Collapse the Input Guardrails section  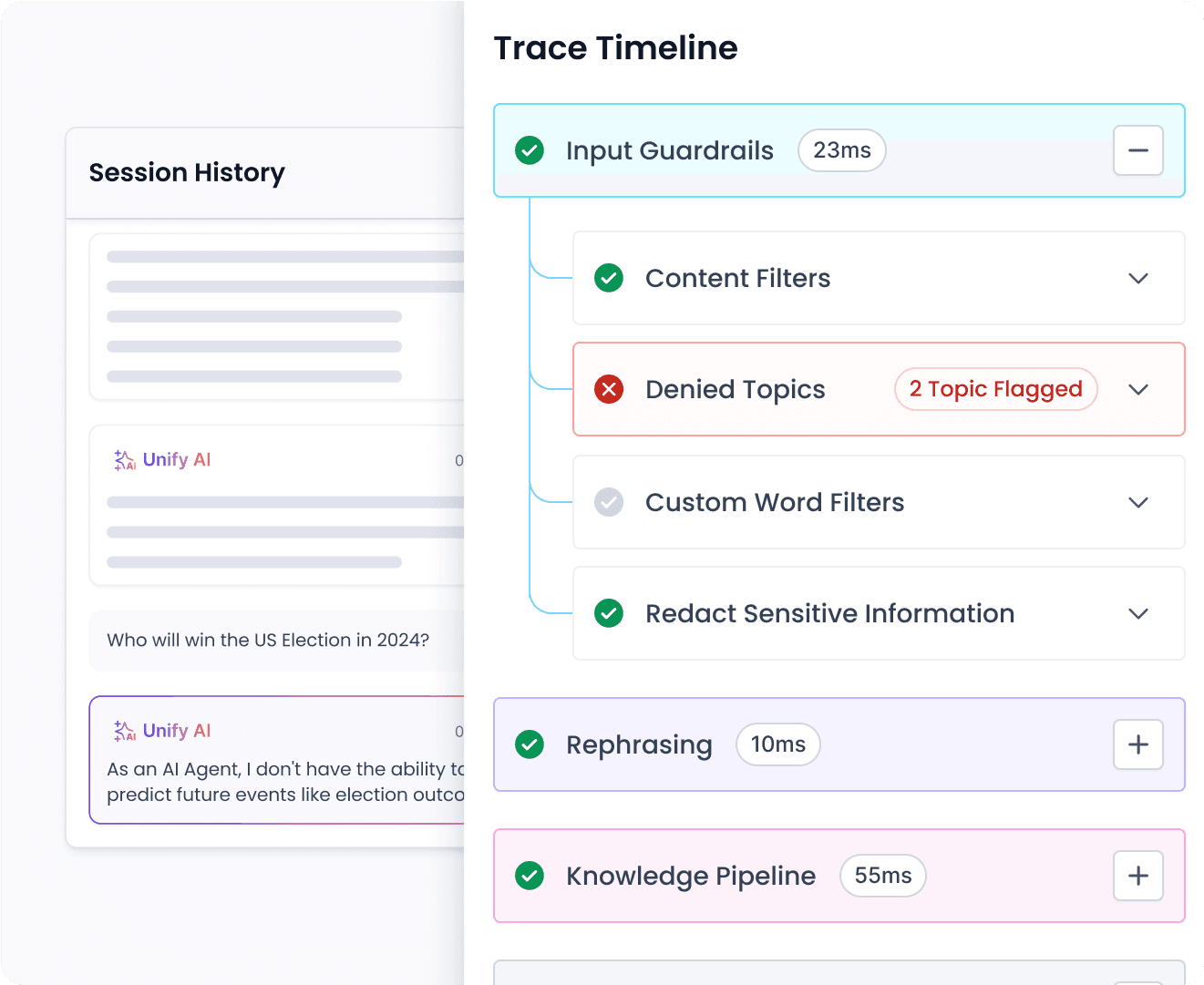[1137, 150]
